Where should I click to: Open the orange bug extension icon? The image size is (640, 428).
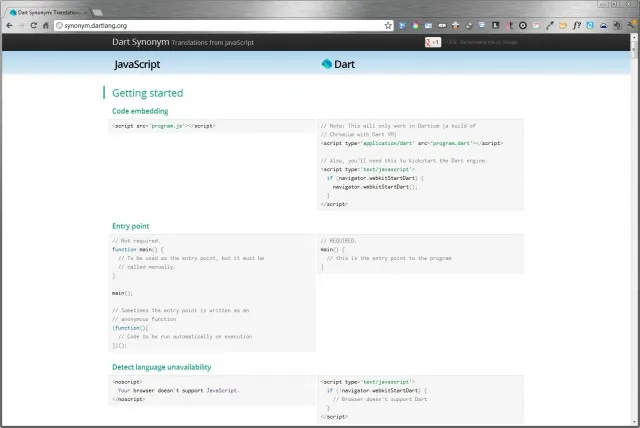click(456, 25)
